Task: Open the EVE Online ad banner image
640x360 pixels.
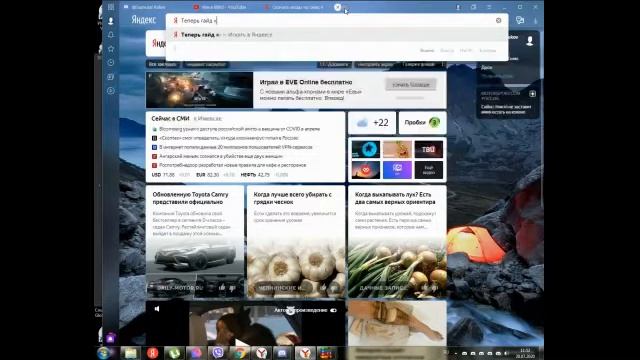Action: [x=200, y=90]
